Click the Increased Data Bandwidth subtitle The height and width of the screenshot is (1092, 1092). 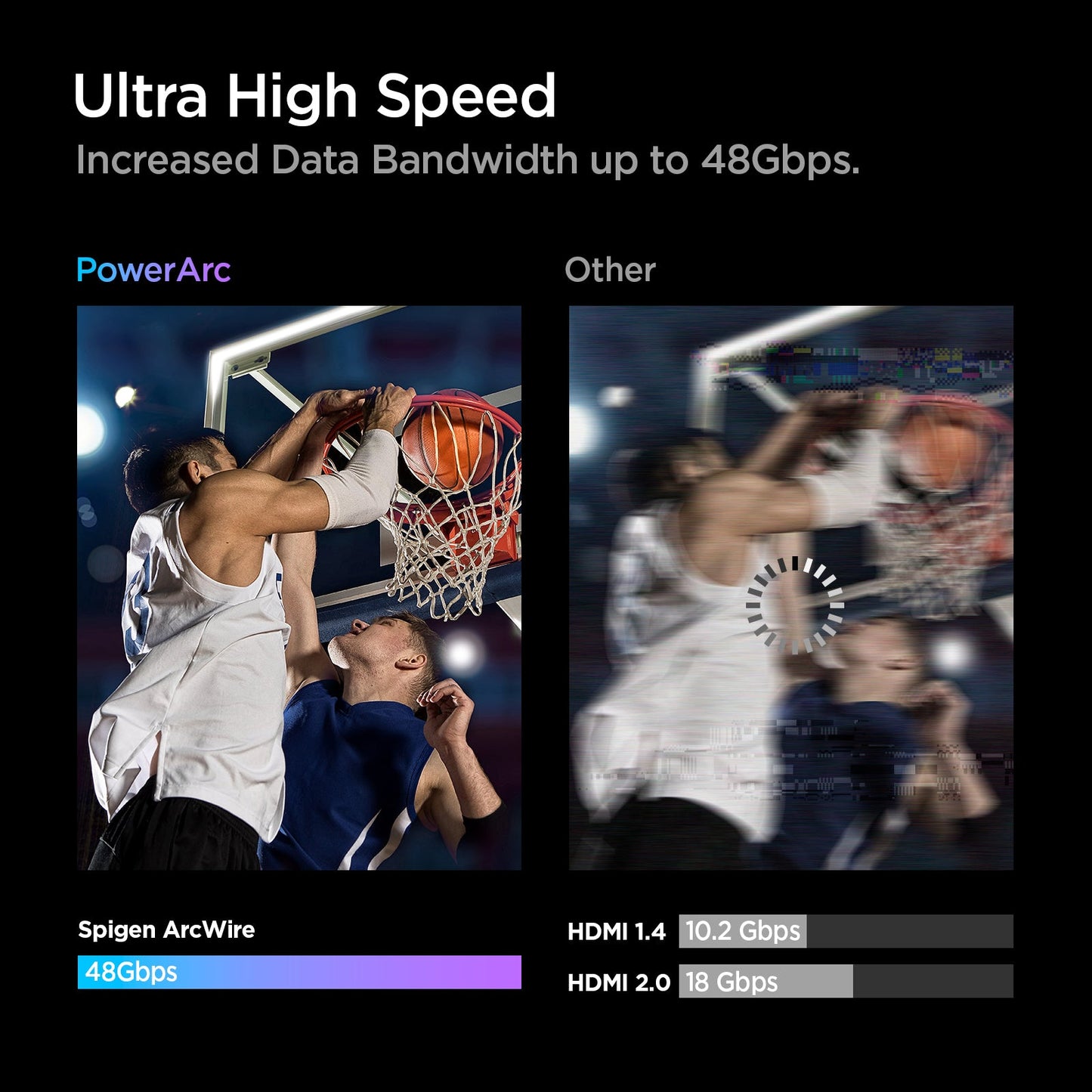(468, 160)
